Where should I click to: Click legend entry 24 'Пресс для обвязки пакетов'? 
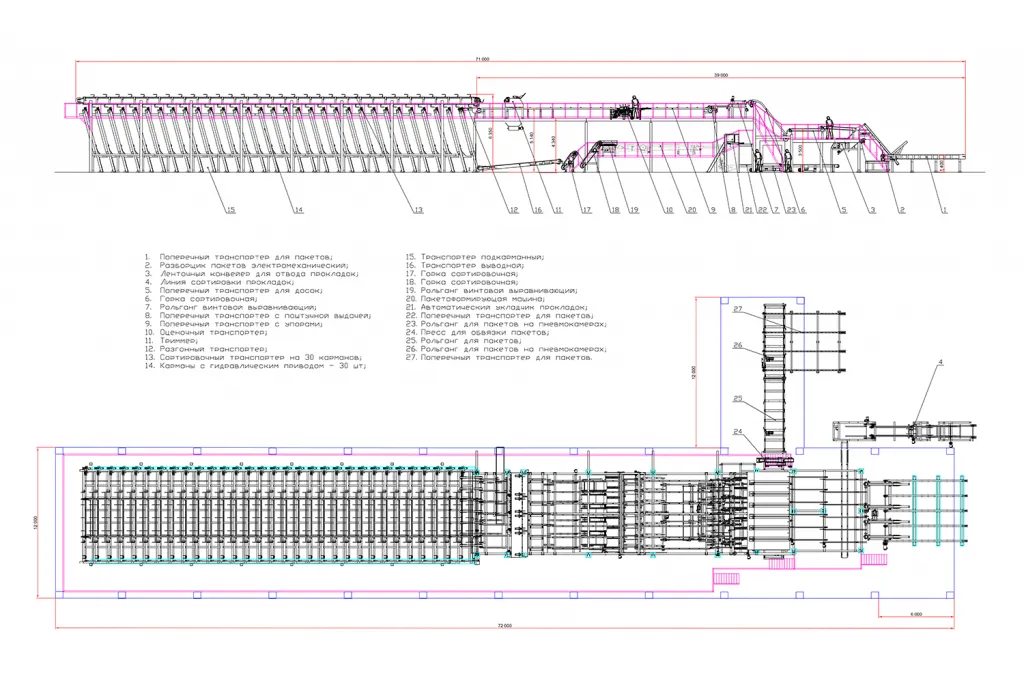click(x=477, y=332)
